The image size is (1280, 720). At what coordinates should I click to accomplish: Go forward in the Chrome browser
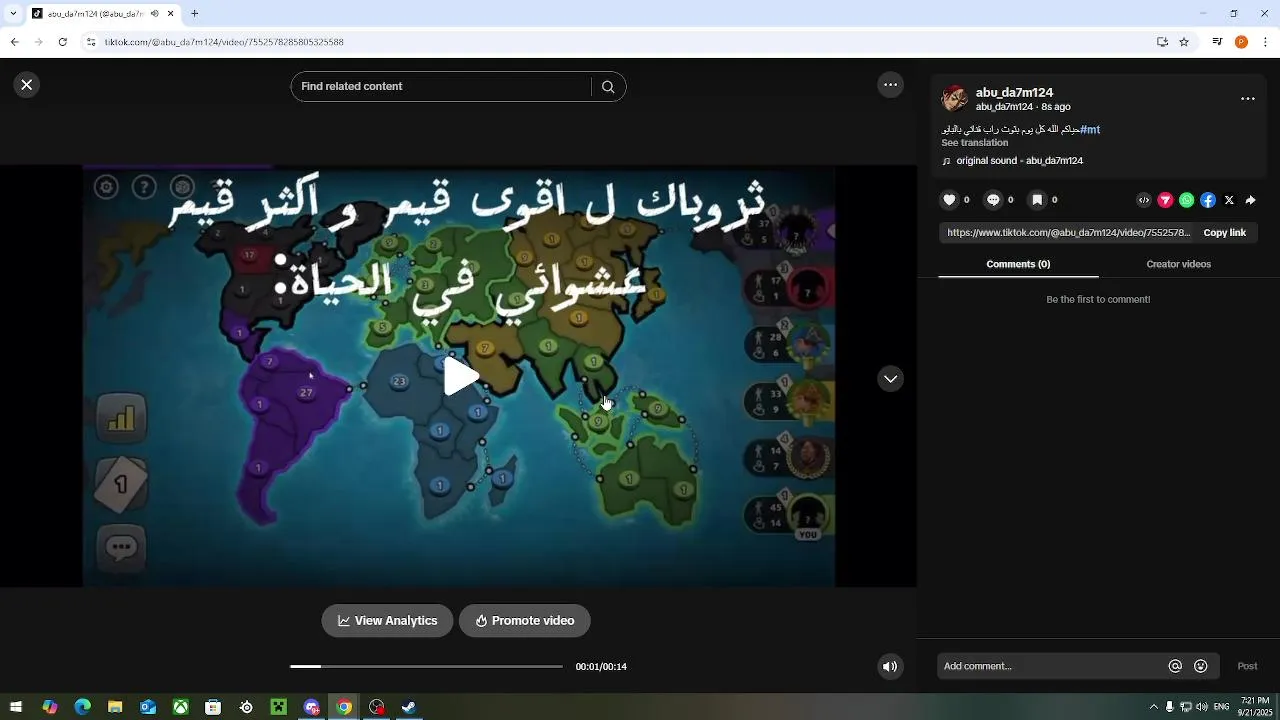click(38, 42)
